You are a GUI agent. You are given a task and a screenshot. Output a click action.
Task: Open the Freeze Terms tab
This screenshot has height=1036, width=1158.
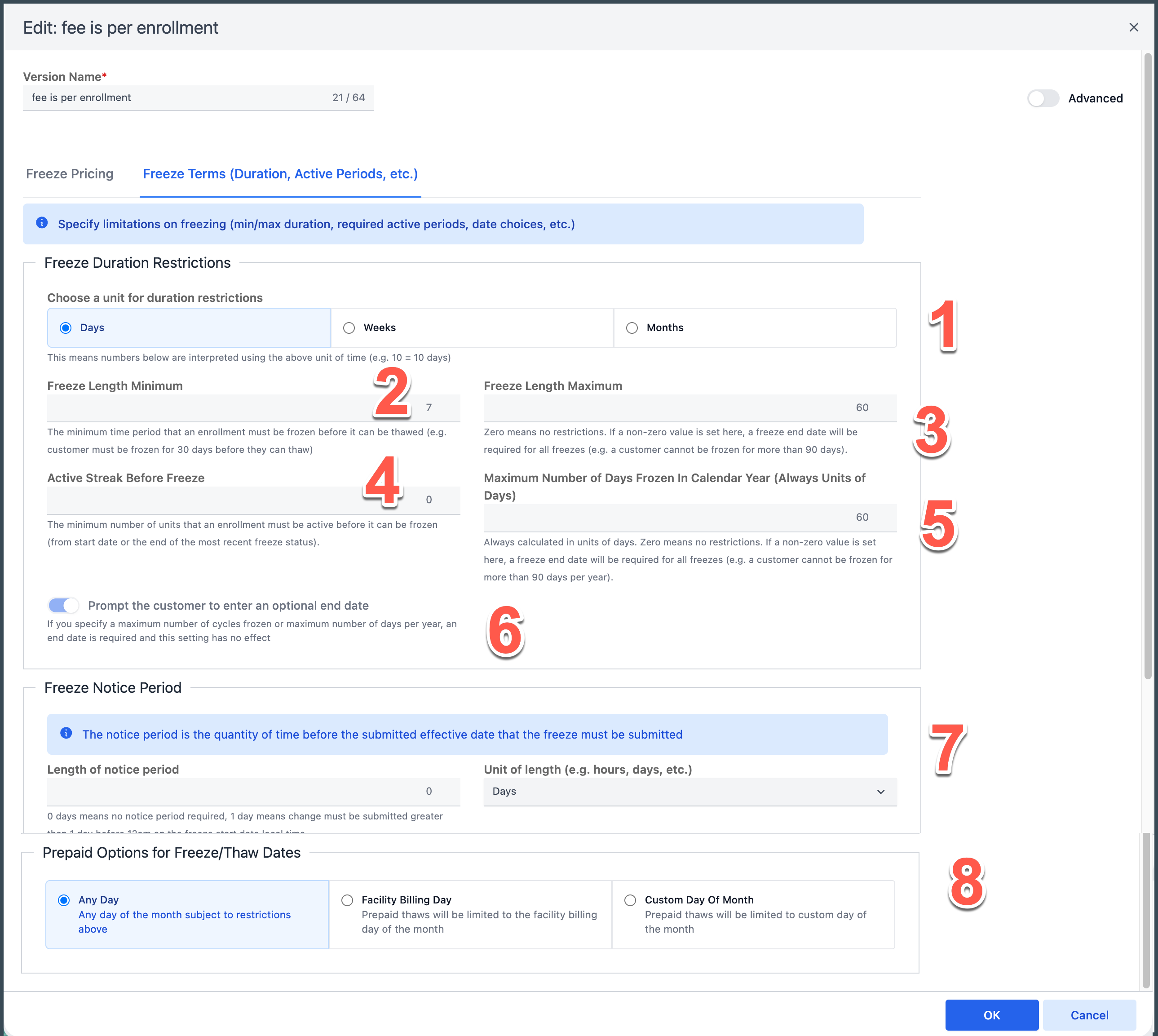(280, 173)
